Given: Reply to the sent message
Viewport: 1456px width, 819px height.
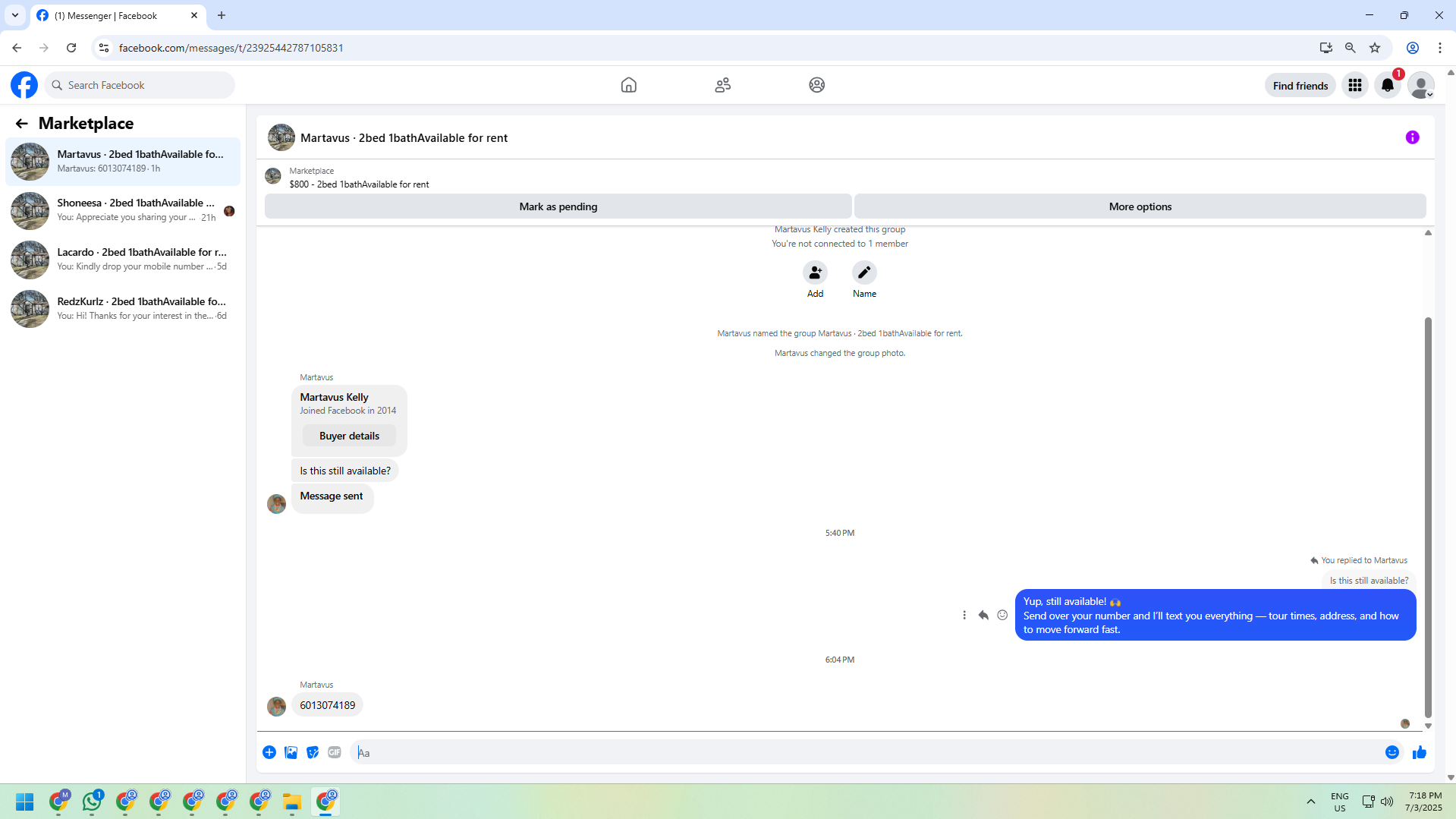Looking at the screenshot, I should (x=983, y=615).
